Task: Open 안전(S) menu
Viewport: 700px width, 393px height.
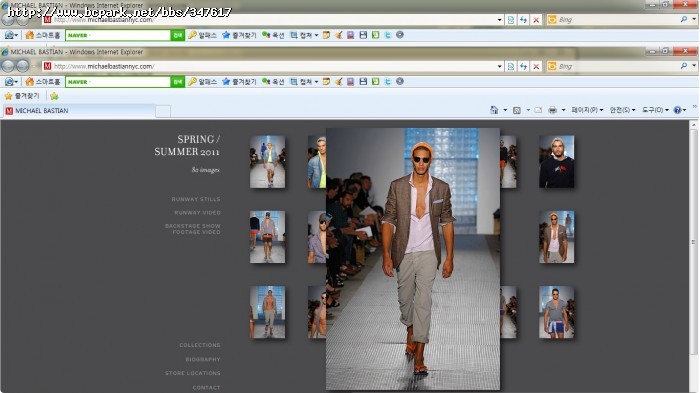Action: pos(622,110)
